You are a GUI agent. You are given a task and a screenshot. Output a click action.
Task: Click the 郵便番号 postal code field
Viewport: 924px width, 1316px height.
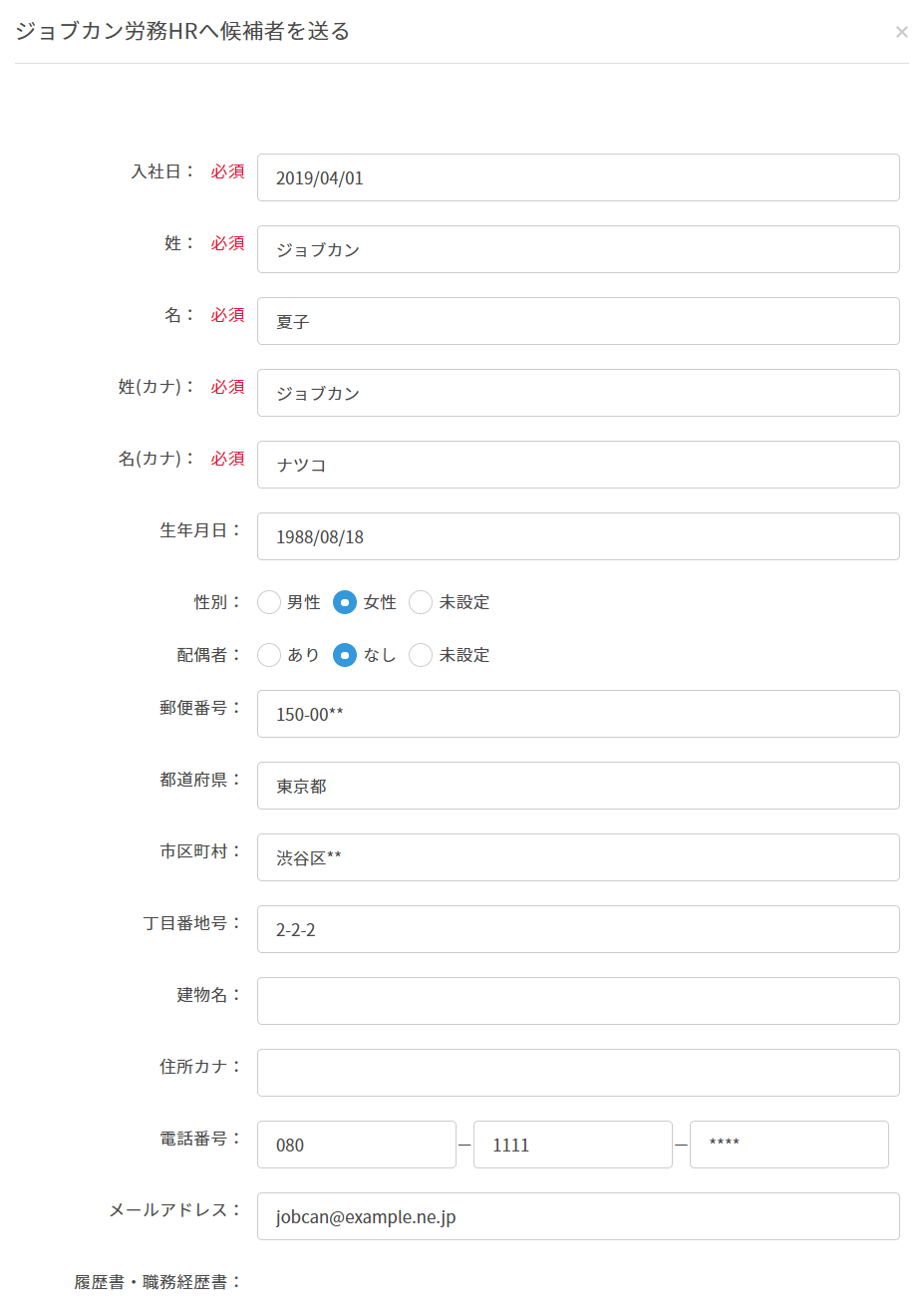(578, 714)
